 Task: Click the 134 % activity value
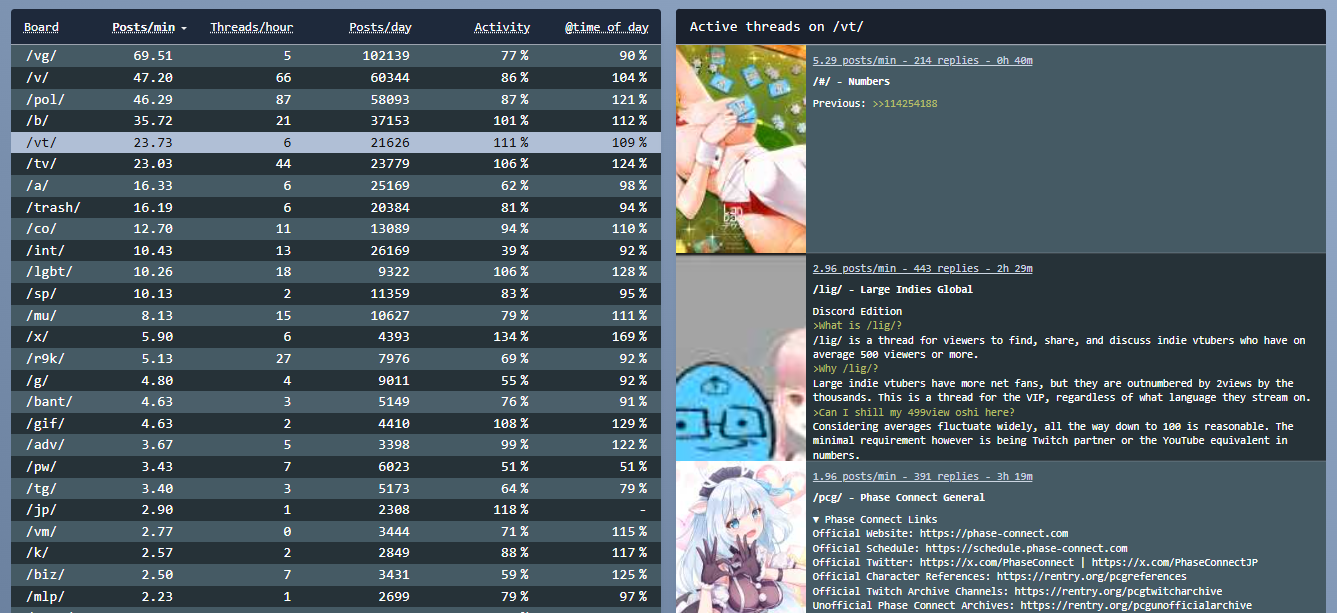tap(511, 337)
